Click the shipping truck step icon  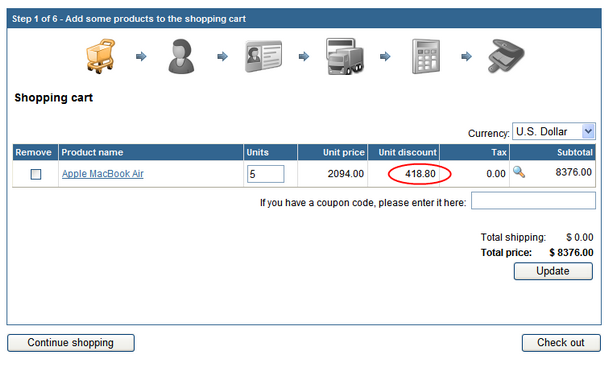pos(345,56)
